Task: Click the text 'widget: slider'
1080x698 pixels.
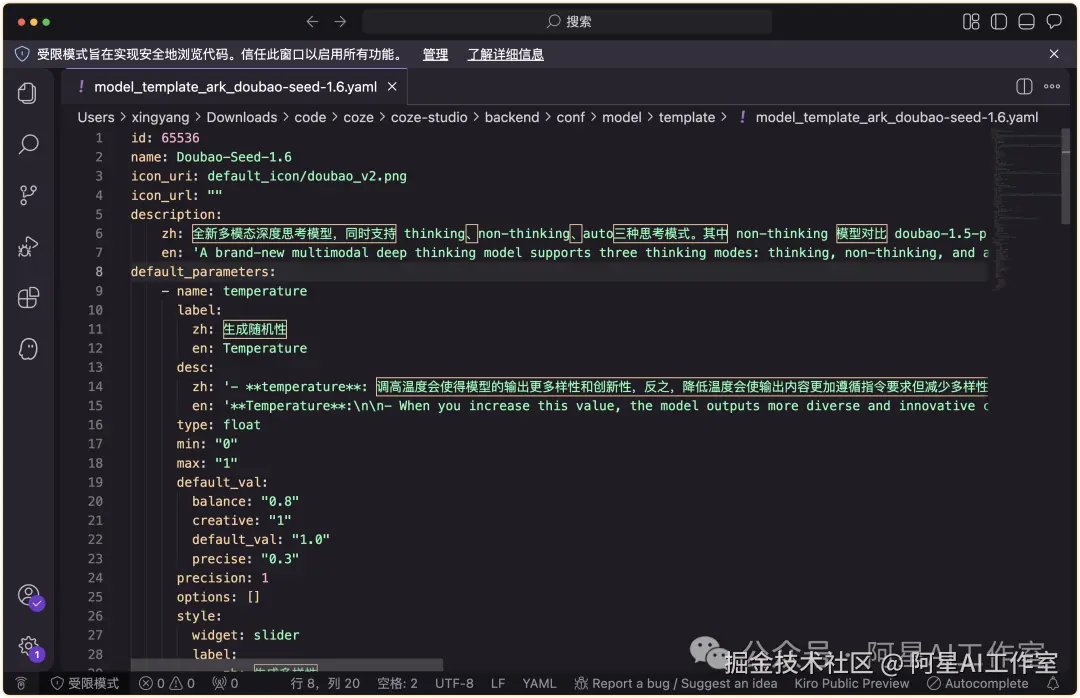Action: [x=245, y=635]
